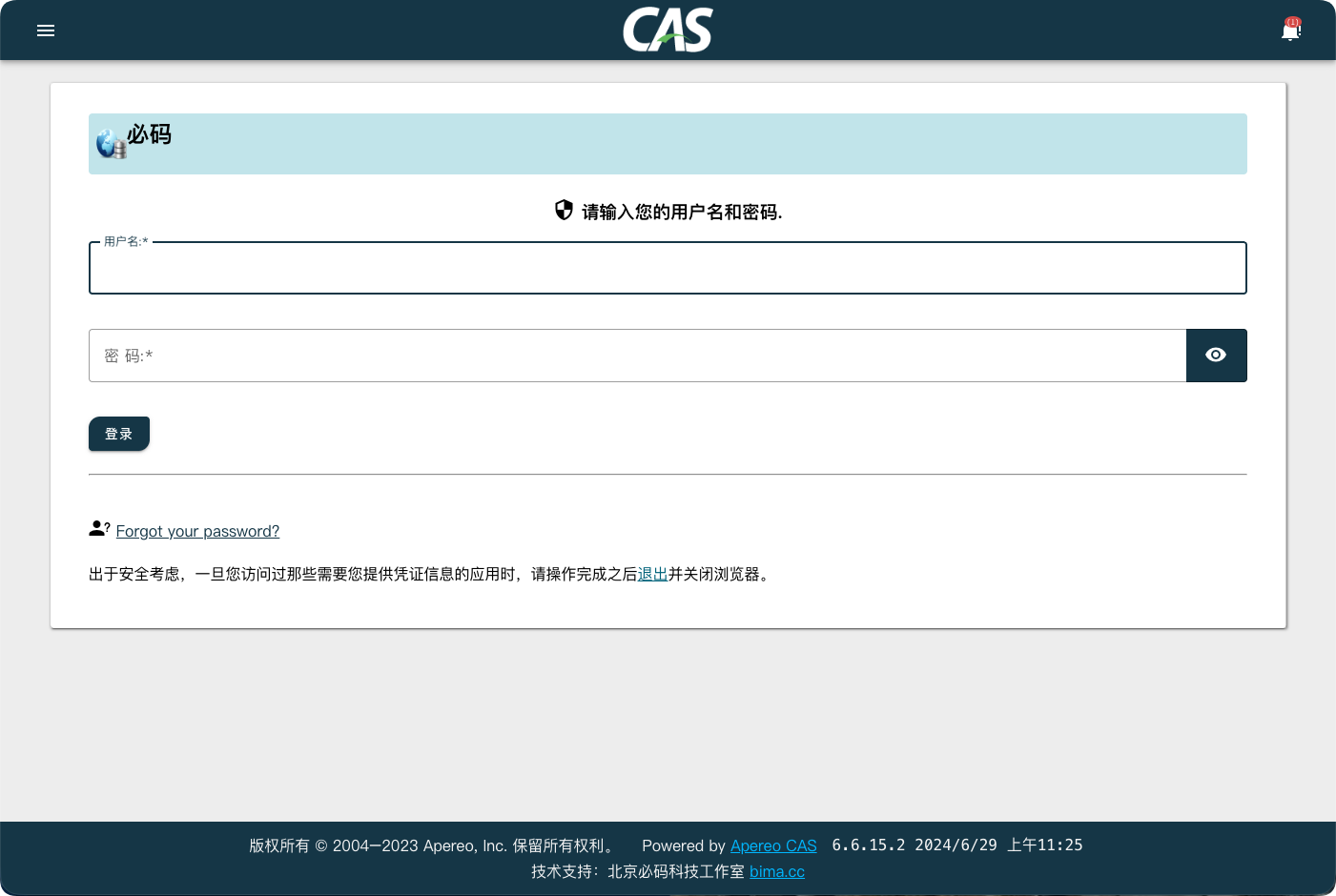Open the bima.cc support site link
The width and height of the screenshot is (1336, 896).
pyautogui.click(x=776, y=871)
